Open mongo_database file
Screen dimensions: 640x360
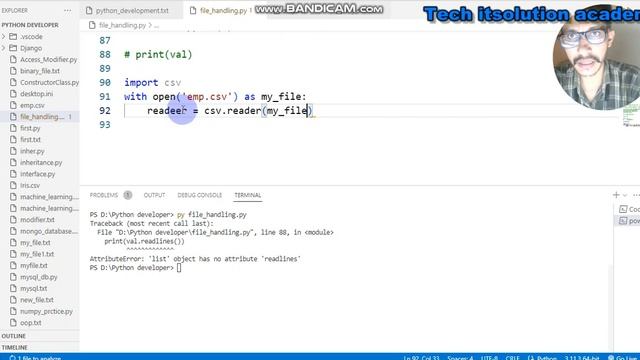tap(49, 231)
